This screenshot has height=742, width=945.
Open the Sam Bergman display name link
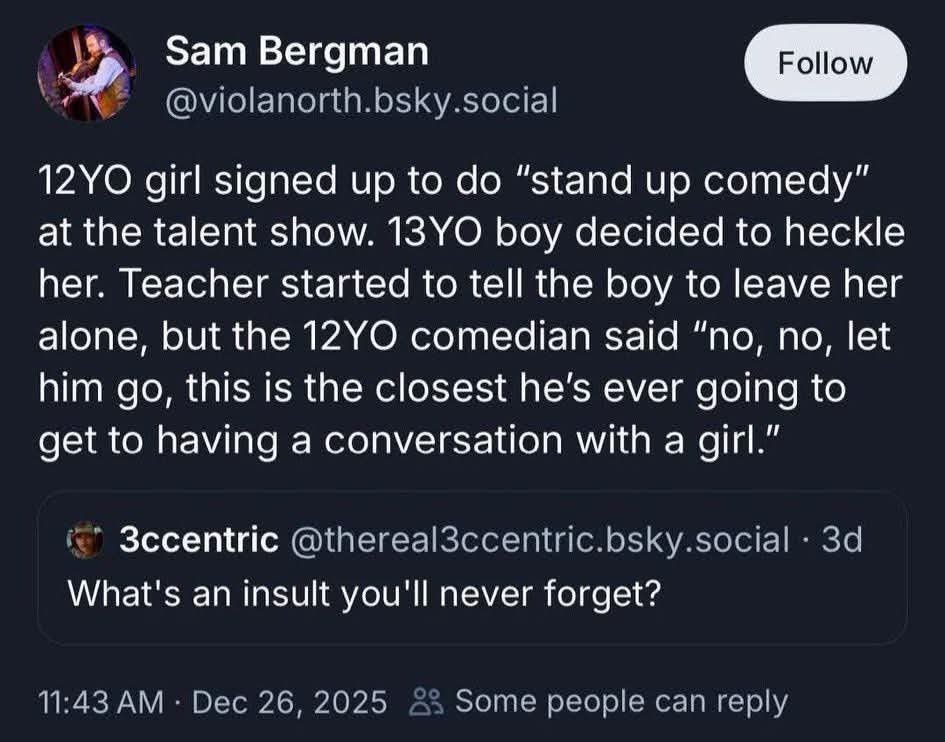coord(296,52)
